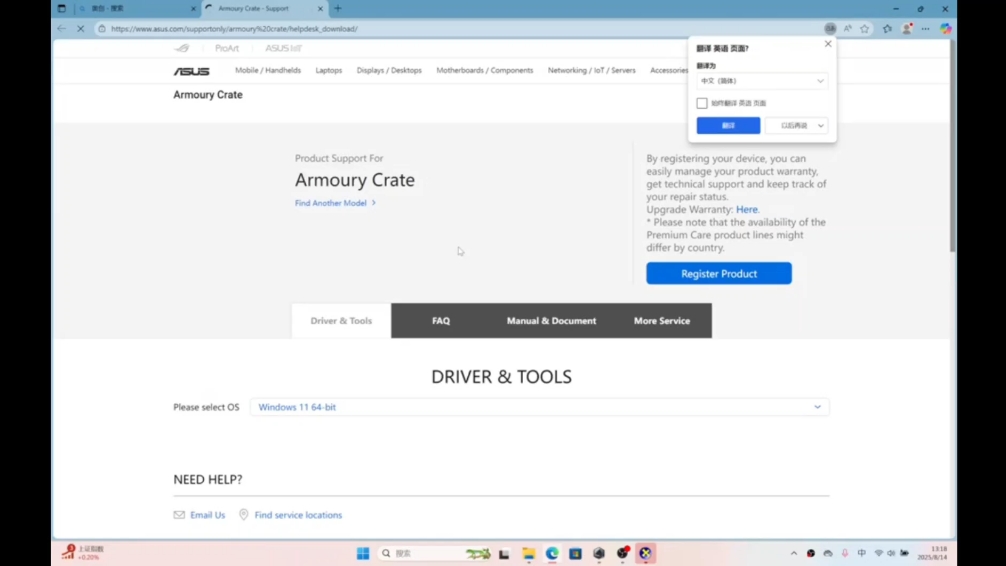
Task: Switch to the first browser tab
Action: 138,8
